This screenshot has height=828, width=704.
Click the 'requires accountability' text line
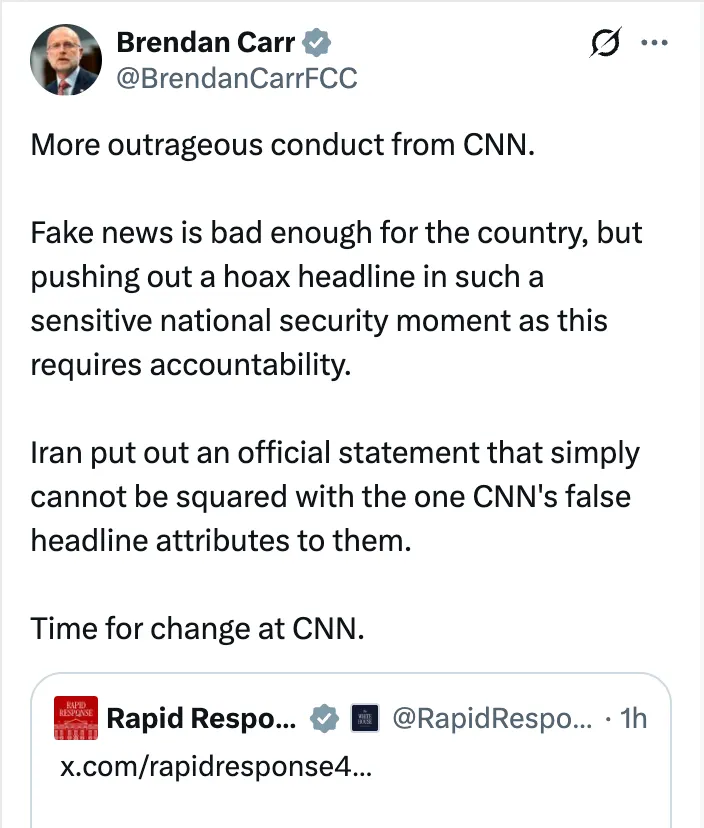[191, 365]
